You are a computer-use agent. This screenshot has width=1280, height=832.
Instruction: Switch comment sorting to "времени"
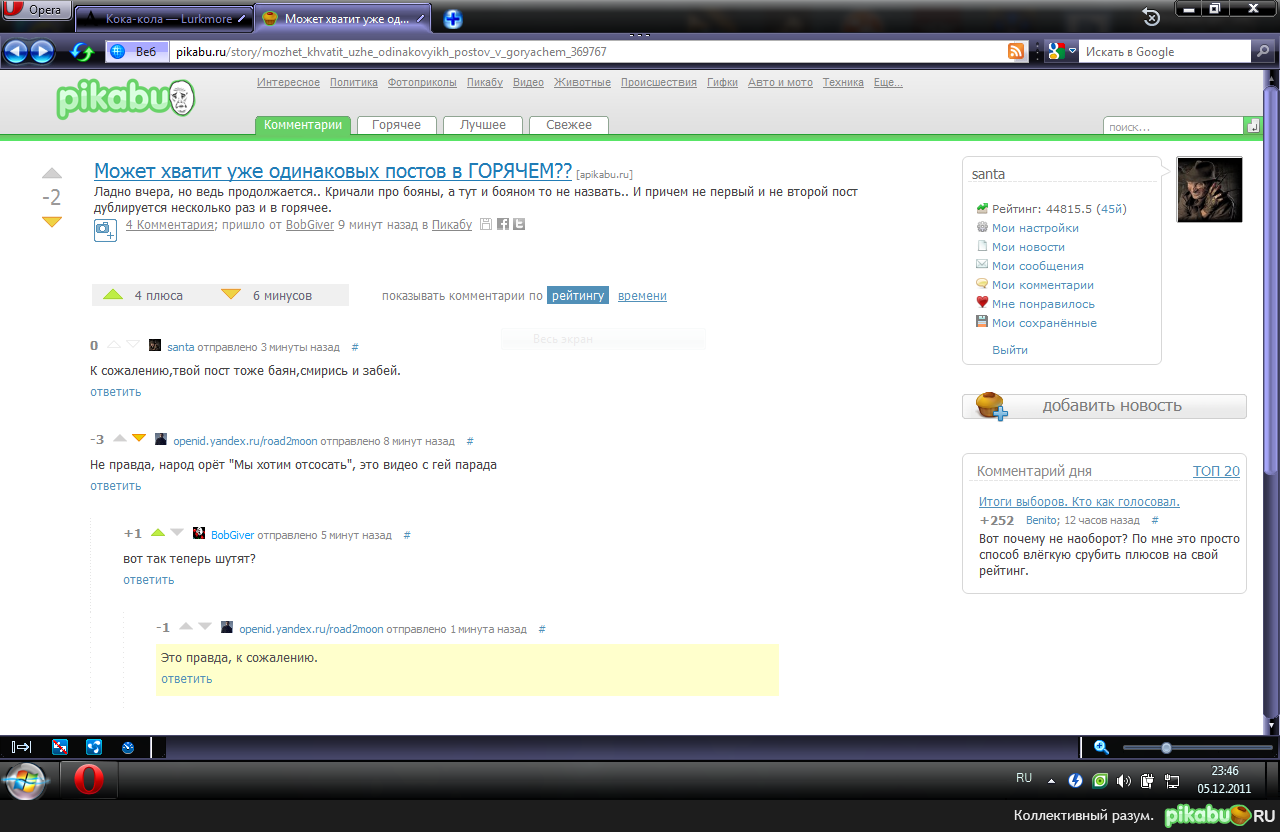[x=640, y=295]
